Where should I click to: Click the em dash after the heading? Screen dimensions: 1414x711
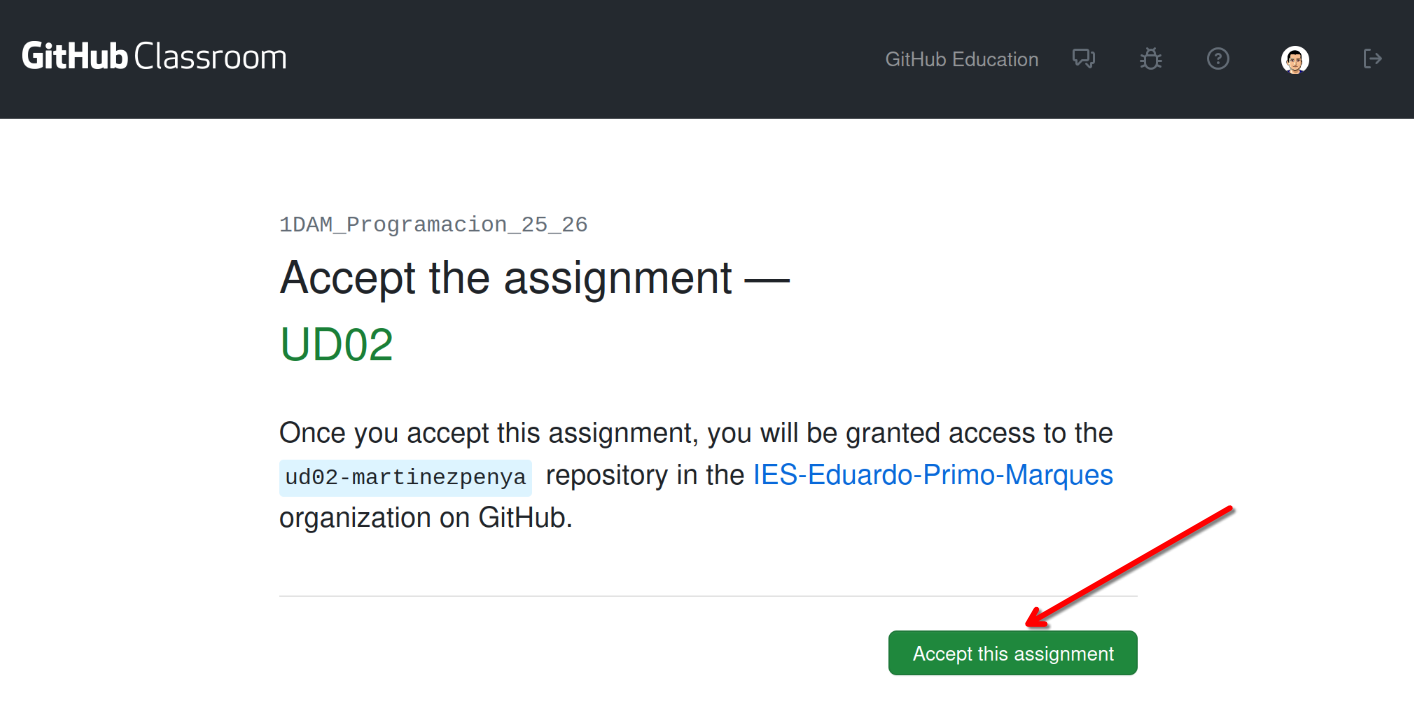pyautogui.click(x=767, y=279)
